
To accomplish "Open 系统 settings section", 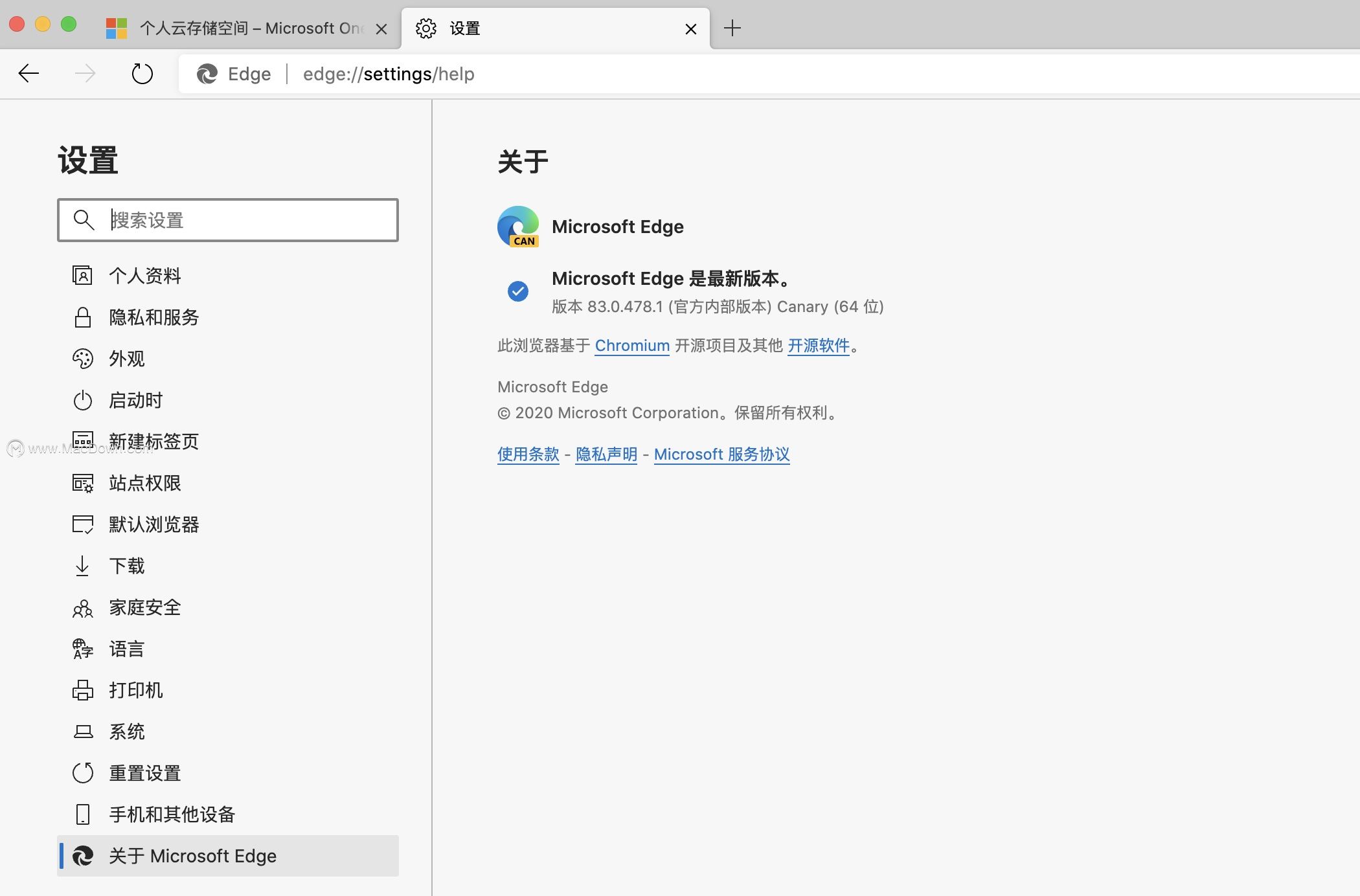I will pos(228,732).
